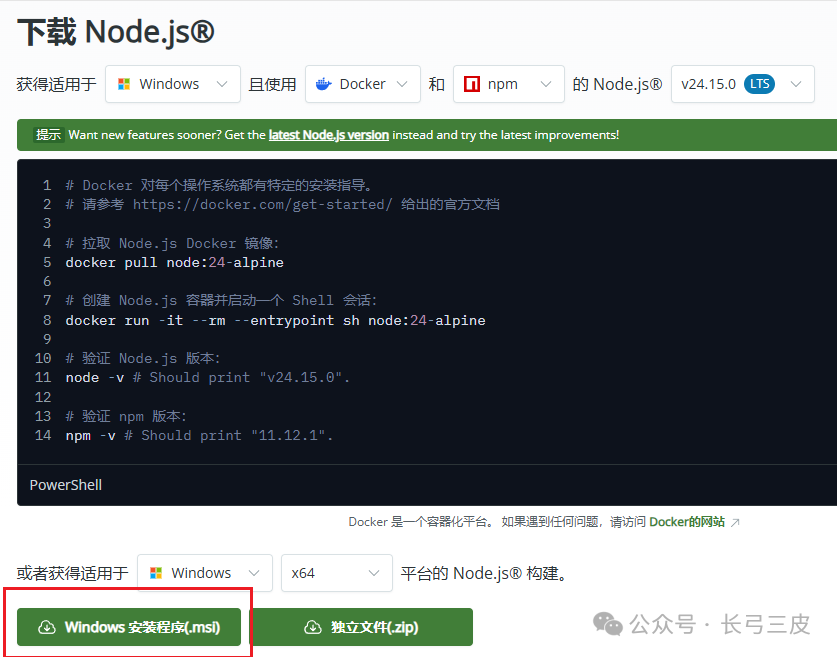
Task: Click the docker run -it --rm line
Action: [275, 320]
